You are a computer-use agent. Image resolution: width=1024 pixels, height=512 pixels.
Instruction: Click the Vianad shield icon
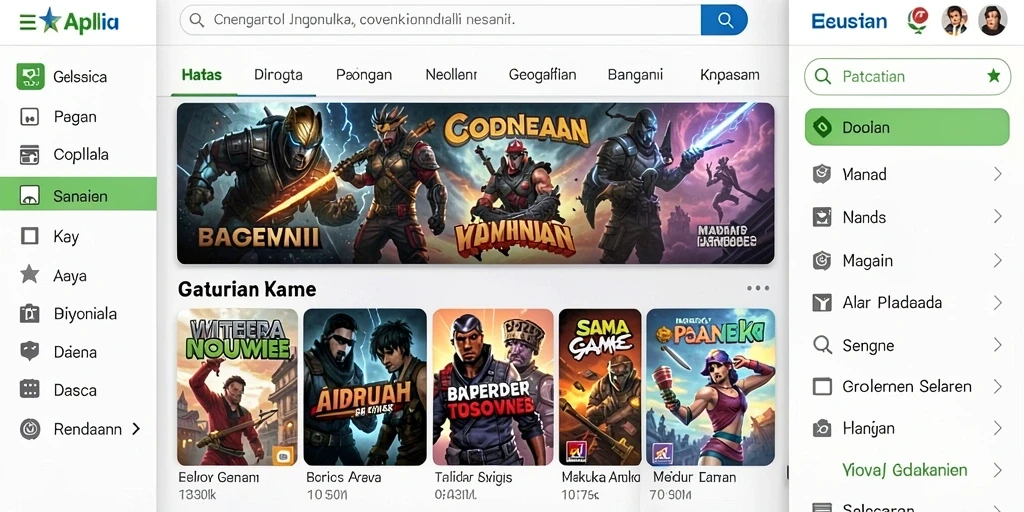[822, 174]
